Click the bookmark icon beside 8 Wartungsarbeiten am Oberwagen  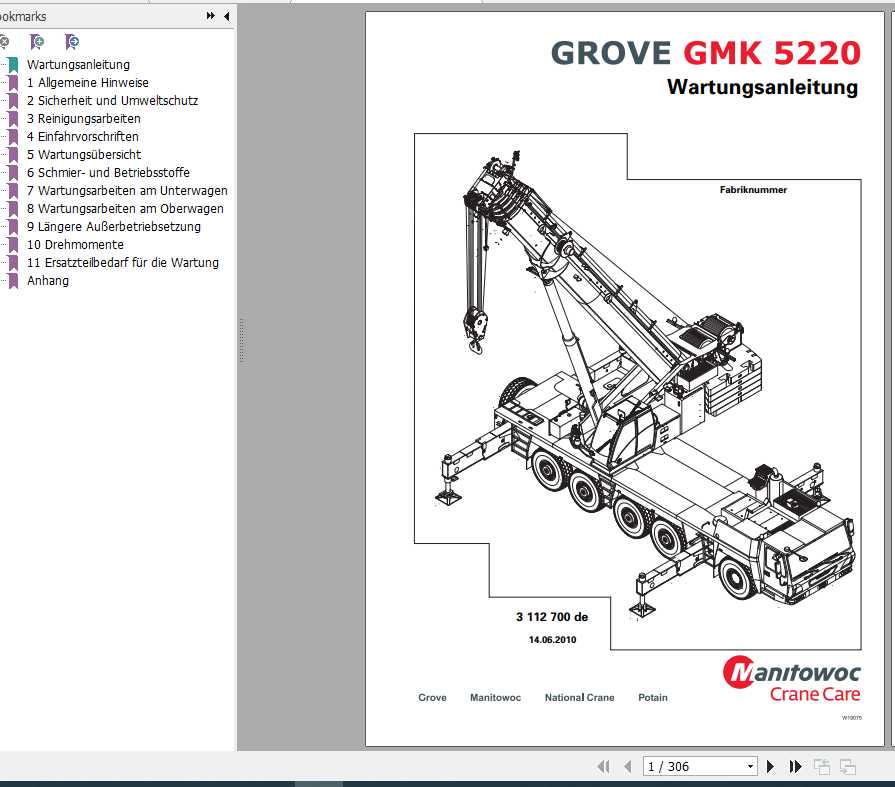click(13, 208)
